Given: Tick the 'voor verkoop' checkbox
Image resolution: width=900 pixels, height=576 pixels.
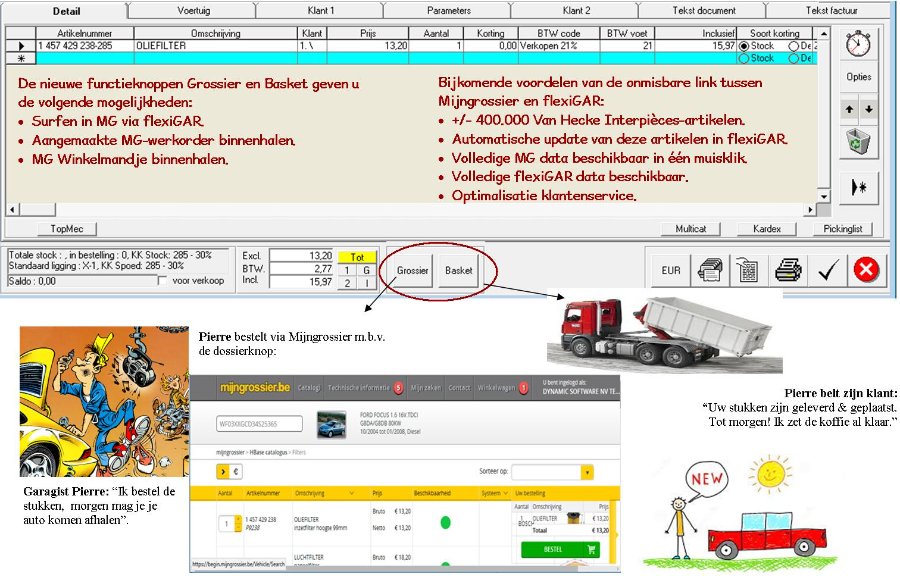Looking at the screenshot, I should [x=162, y=281].
